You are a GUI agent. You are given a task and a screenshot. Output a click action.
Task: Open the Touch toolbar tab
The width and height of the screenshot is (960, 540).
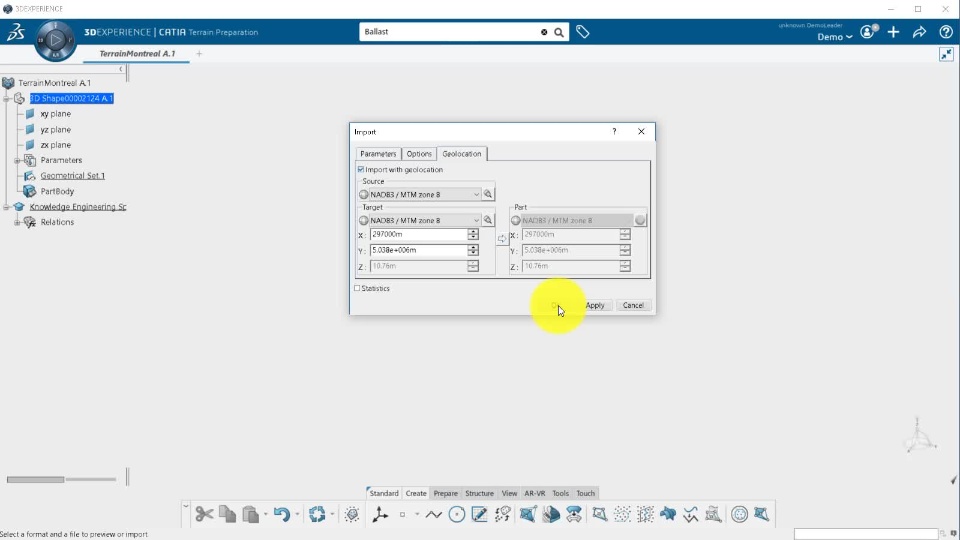[585, 493]
